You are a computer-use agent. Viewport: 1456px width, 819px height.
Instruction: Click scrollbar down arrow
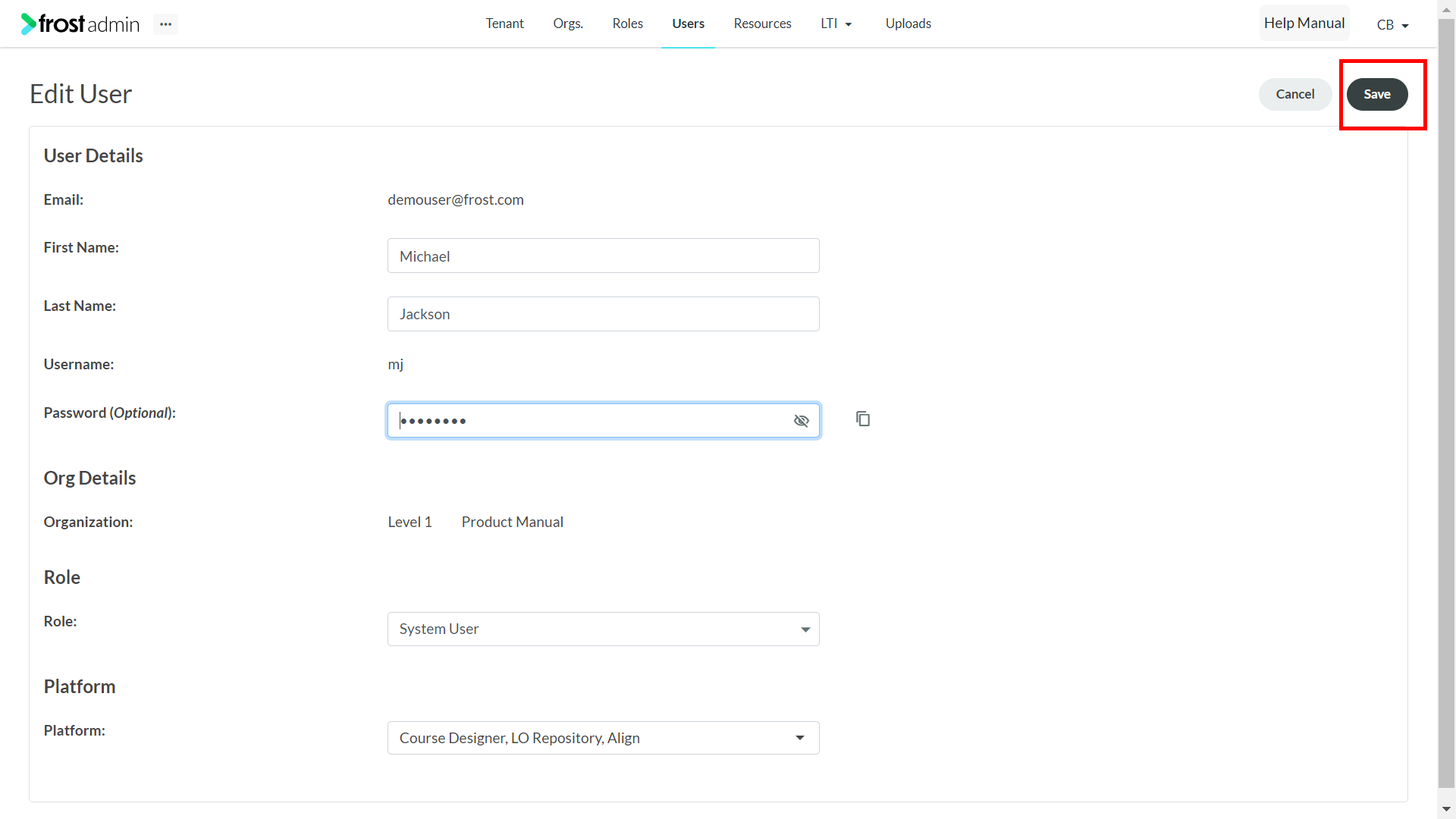[x=1446, y=810]
